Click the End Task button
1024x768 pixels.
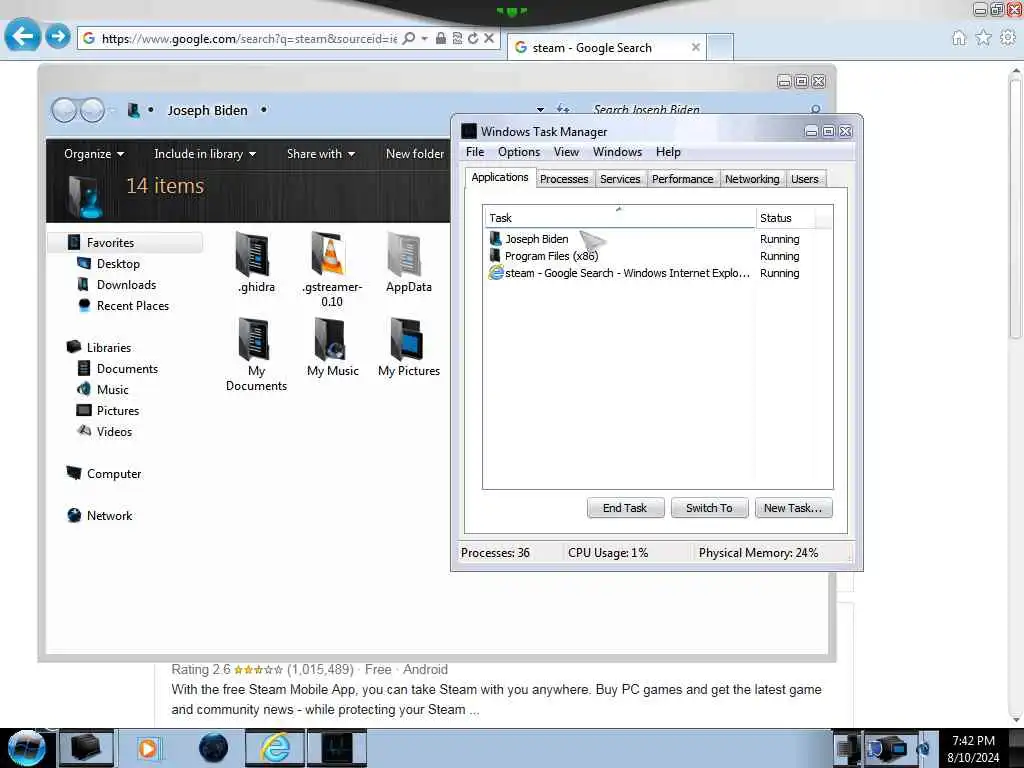(x=625, y=508)
